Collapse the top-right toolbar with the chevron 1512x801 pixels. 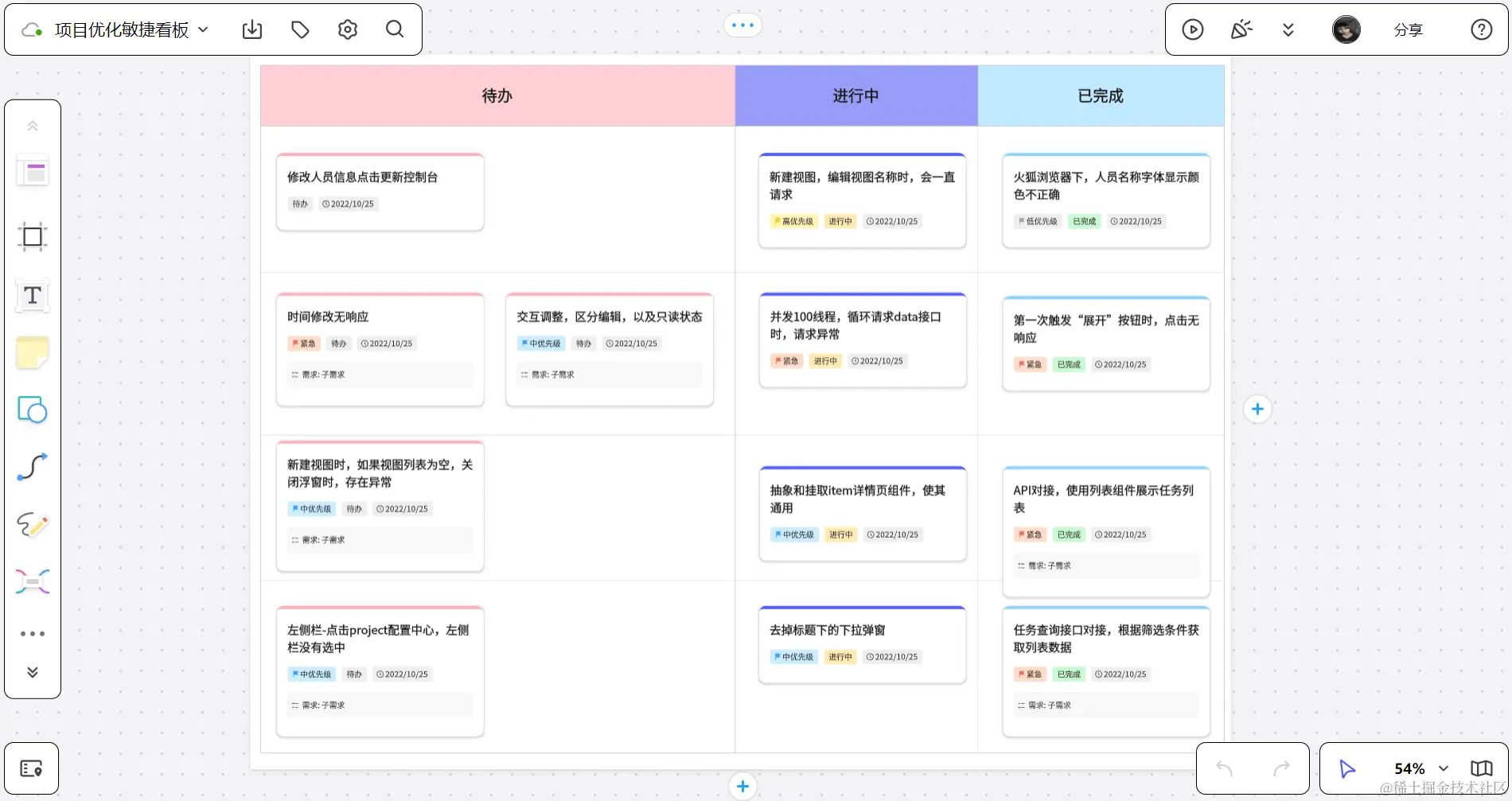1288,29
